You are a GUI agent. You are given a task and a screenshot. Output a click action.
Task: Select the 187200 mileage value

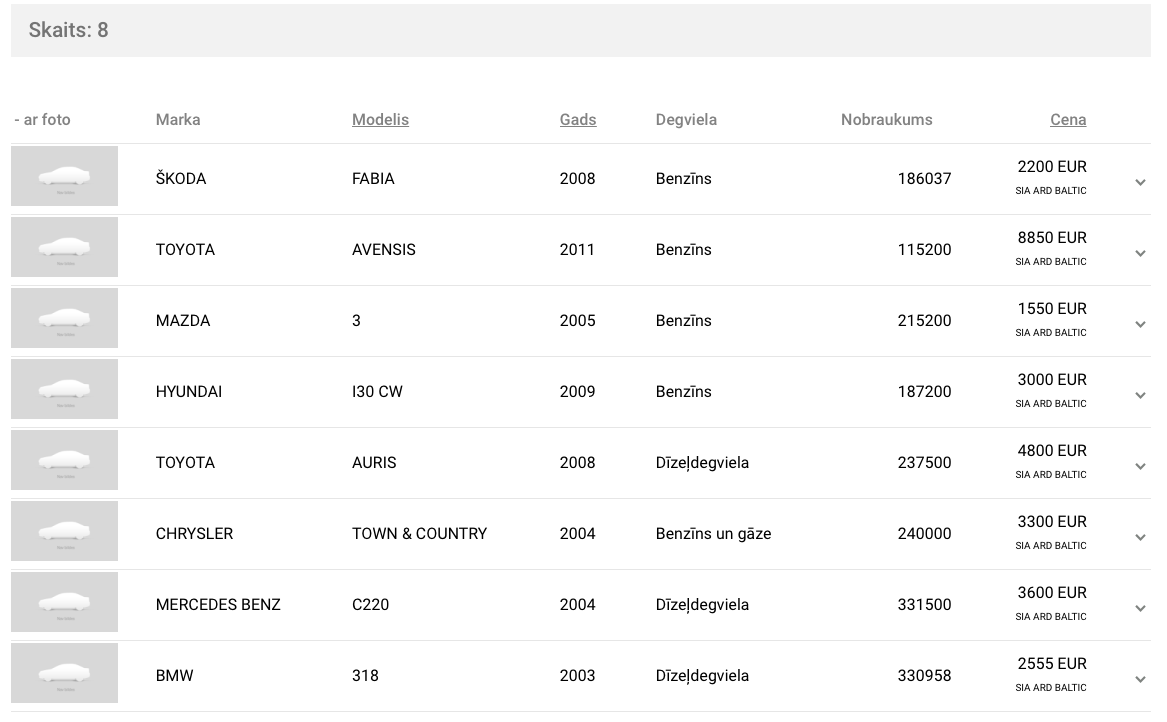(x=924, y=392)
